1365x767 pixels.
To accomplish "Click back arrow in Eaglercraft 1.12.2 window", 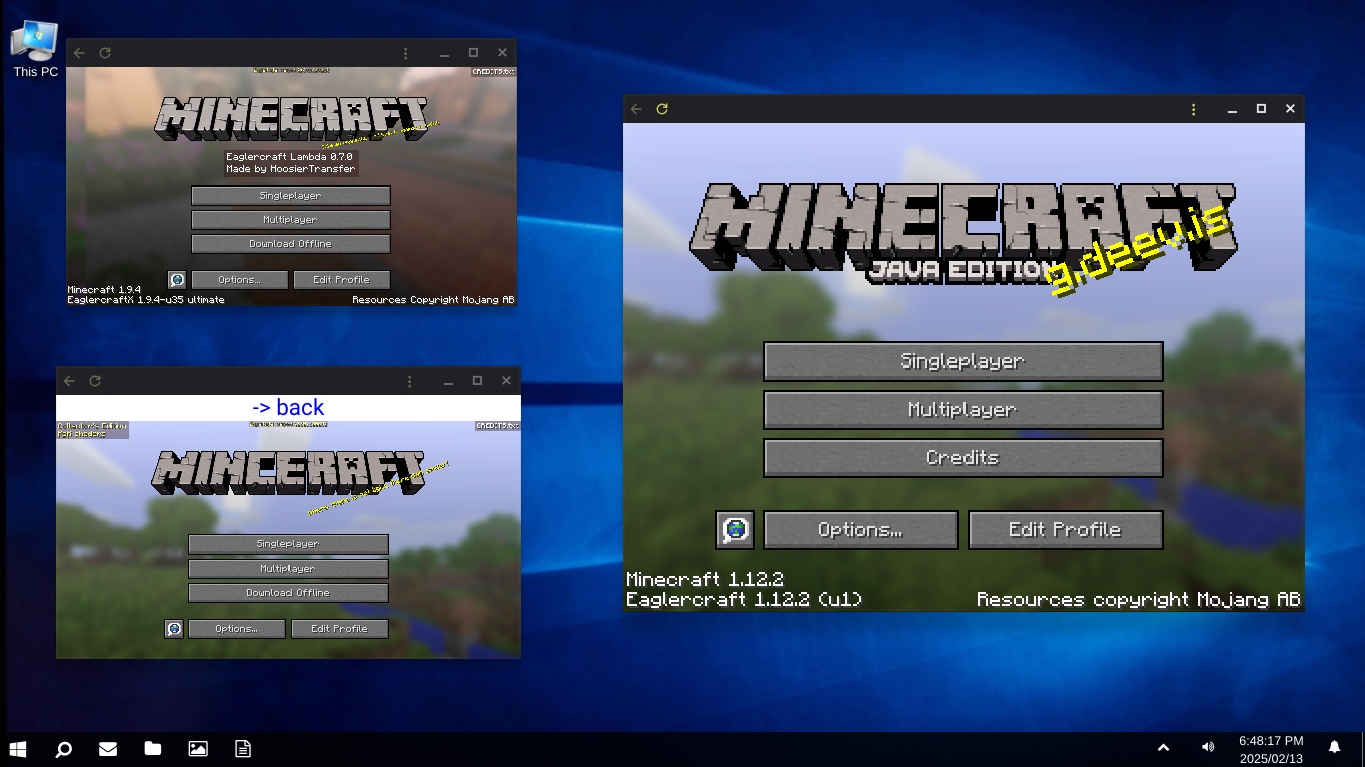I will tap(636, 109).
